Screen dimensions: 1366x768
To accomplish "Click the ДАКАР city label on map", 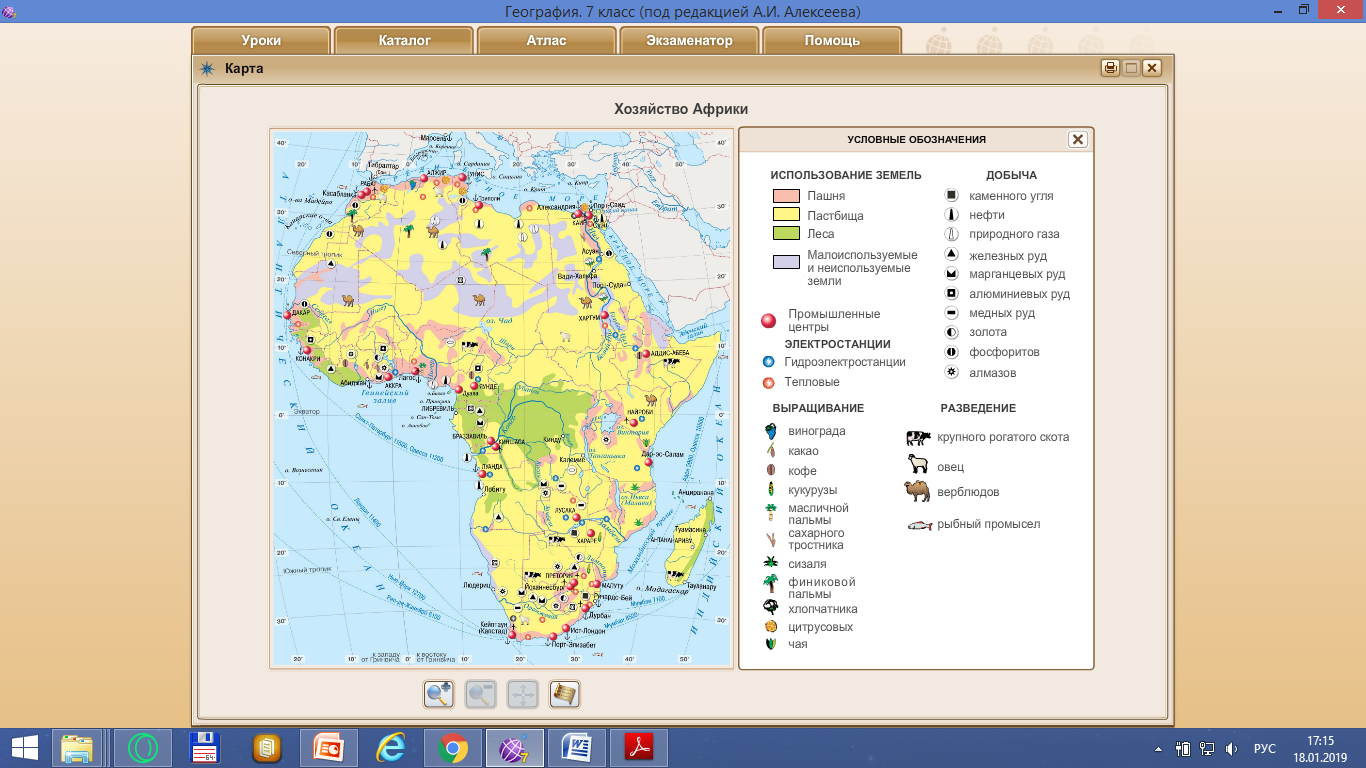I will 303,312.
